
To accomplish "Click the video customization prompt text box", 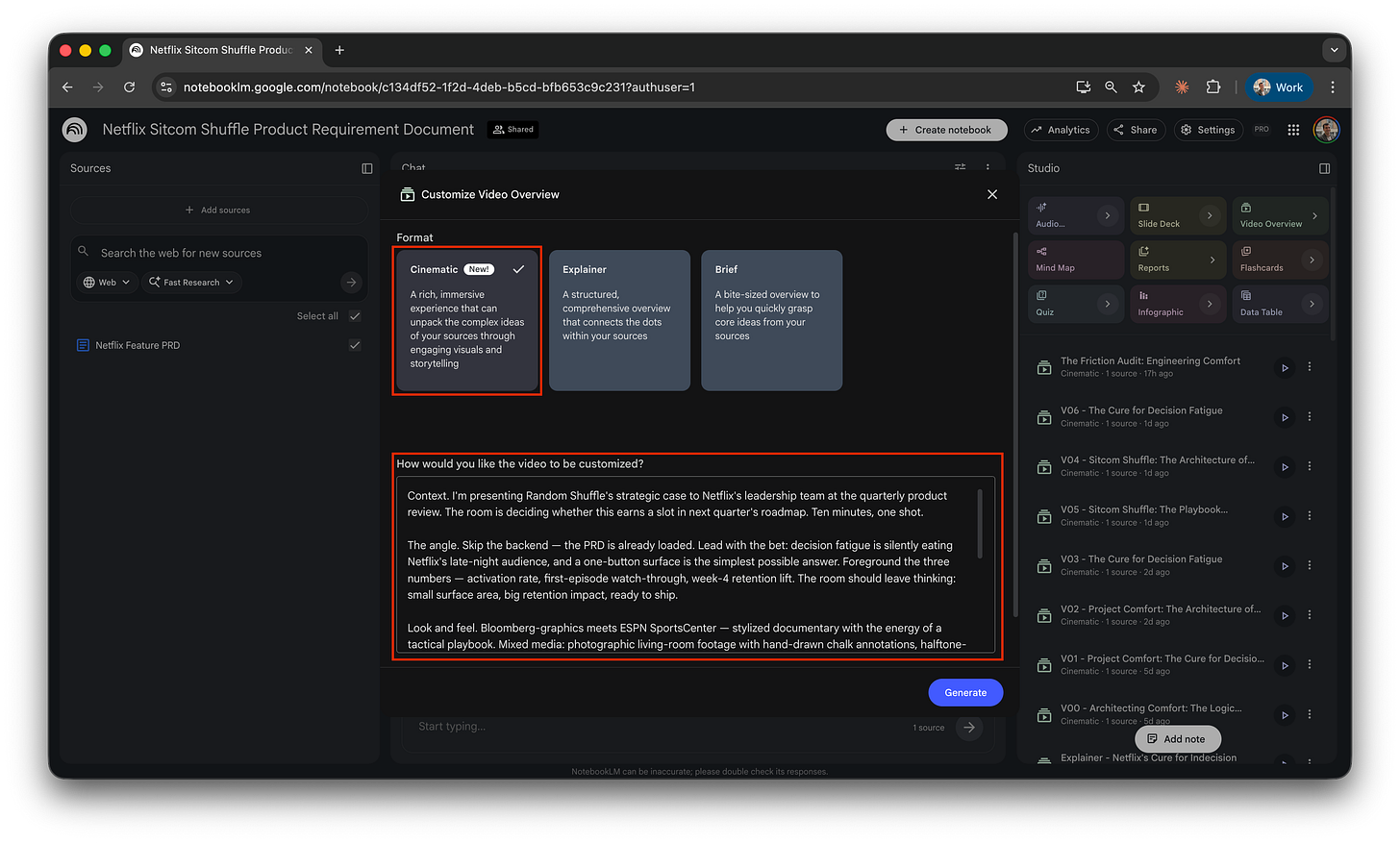I will (696, 565).
